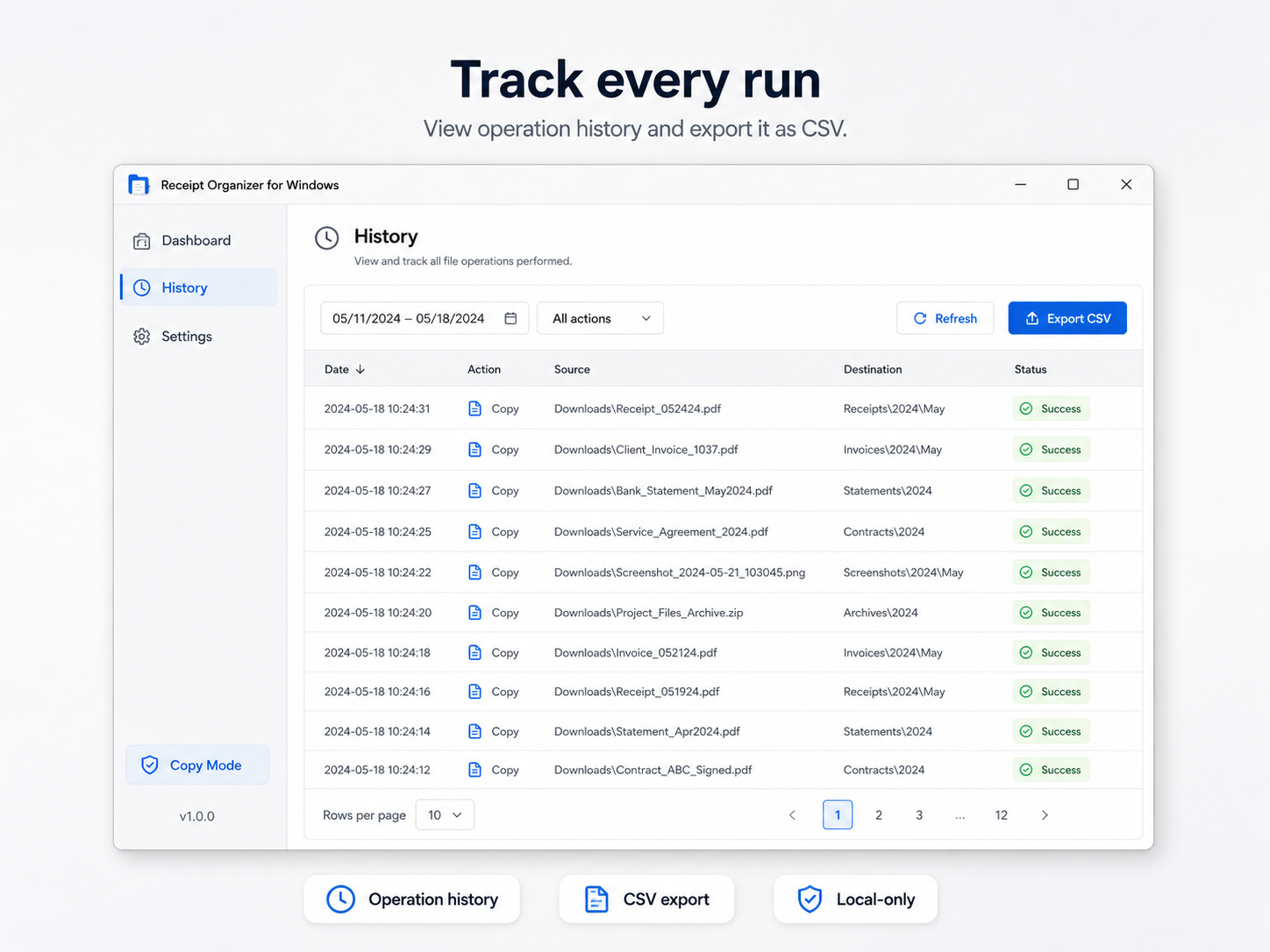
Task: Click the pagination ellipsis
Action: click(960, 815)
